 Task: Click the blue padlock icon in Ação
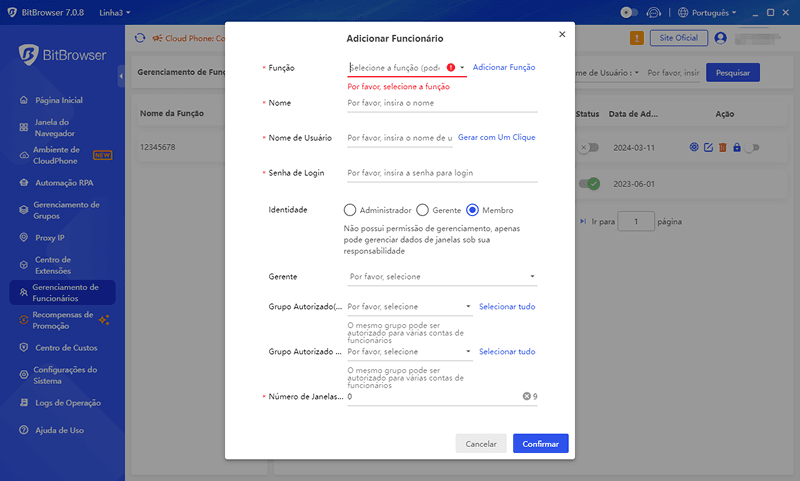pos(736,148)
